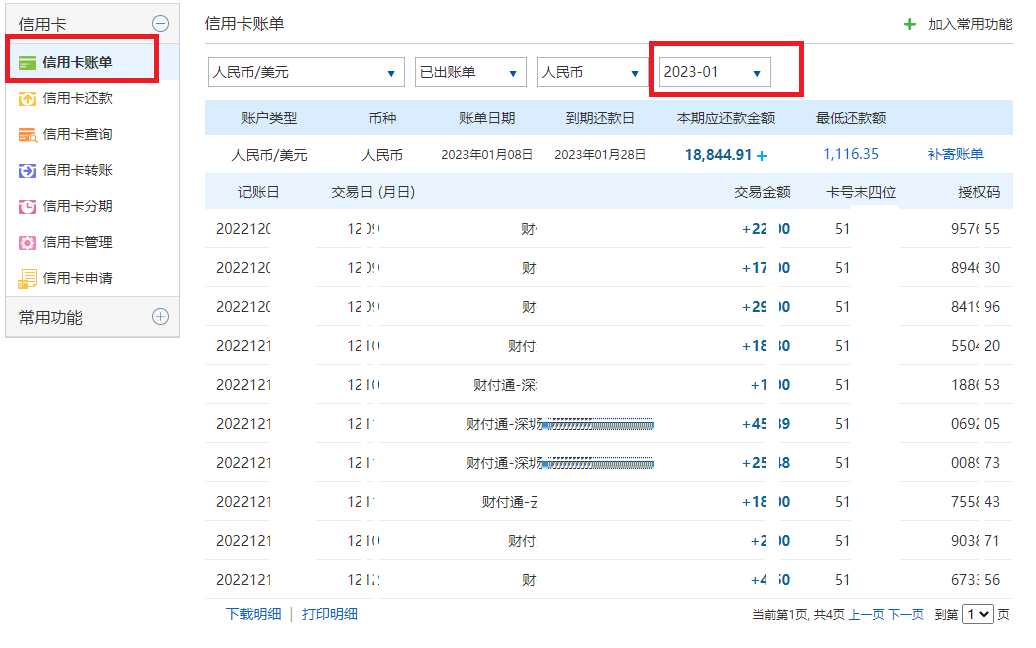The height and width of the screenshot is (648, 1036).
Task: Click the green plus 加入常用功能 icon
Action: click(909, 24)
